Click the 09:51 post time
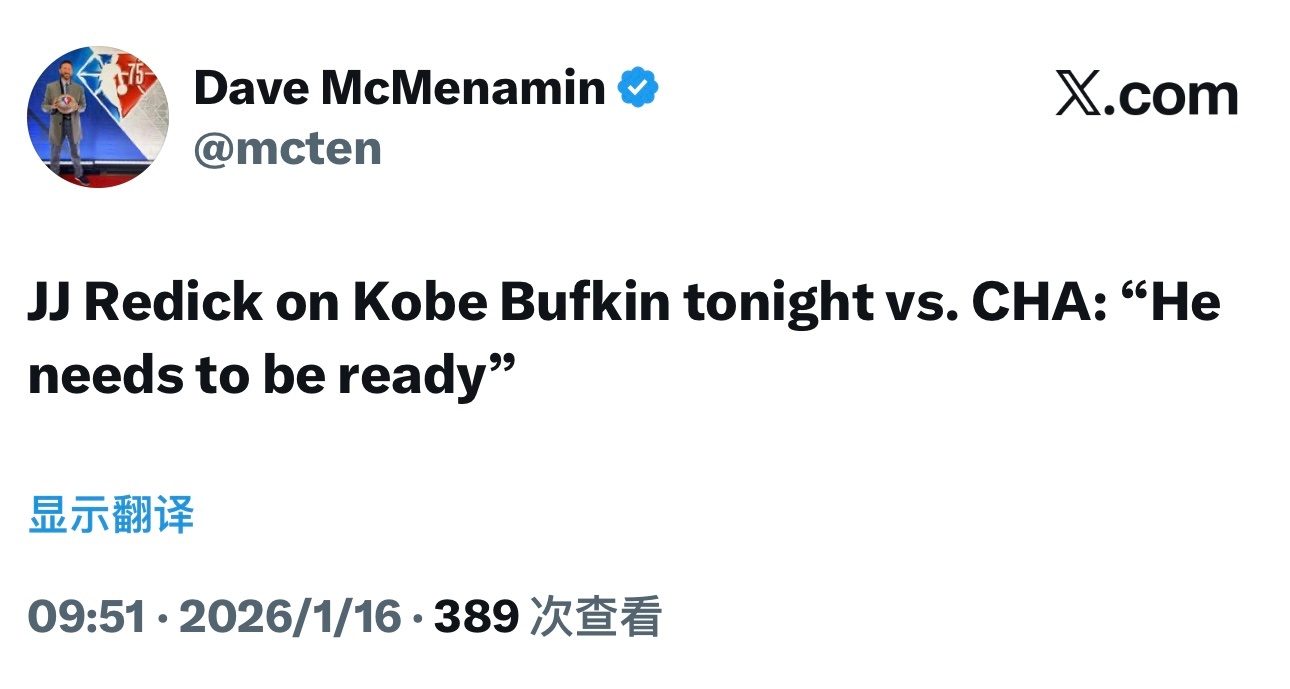This screenshot has height=689, width=1290. 87,617
